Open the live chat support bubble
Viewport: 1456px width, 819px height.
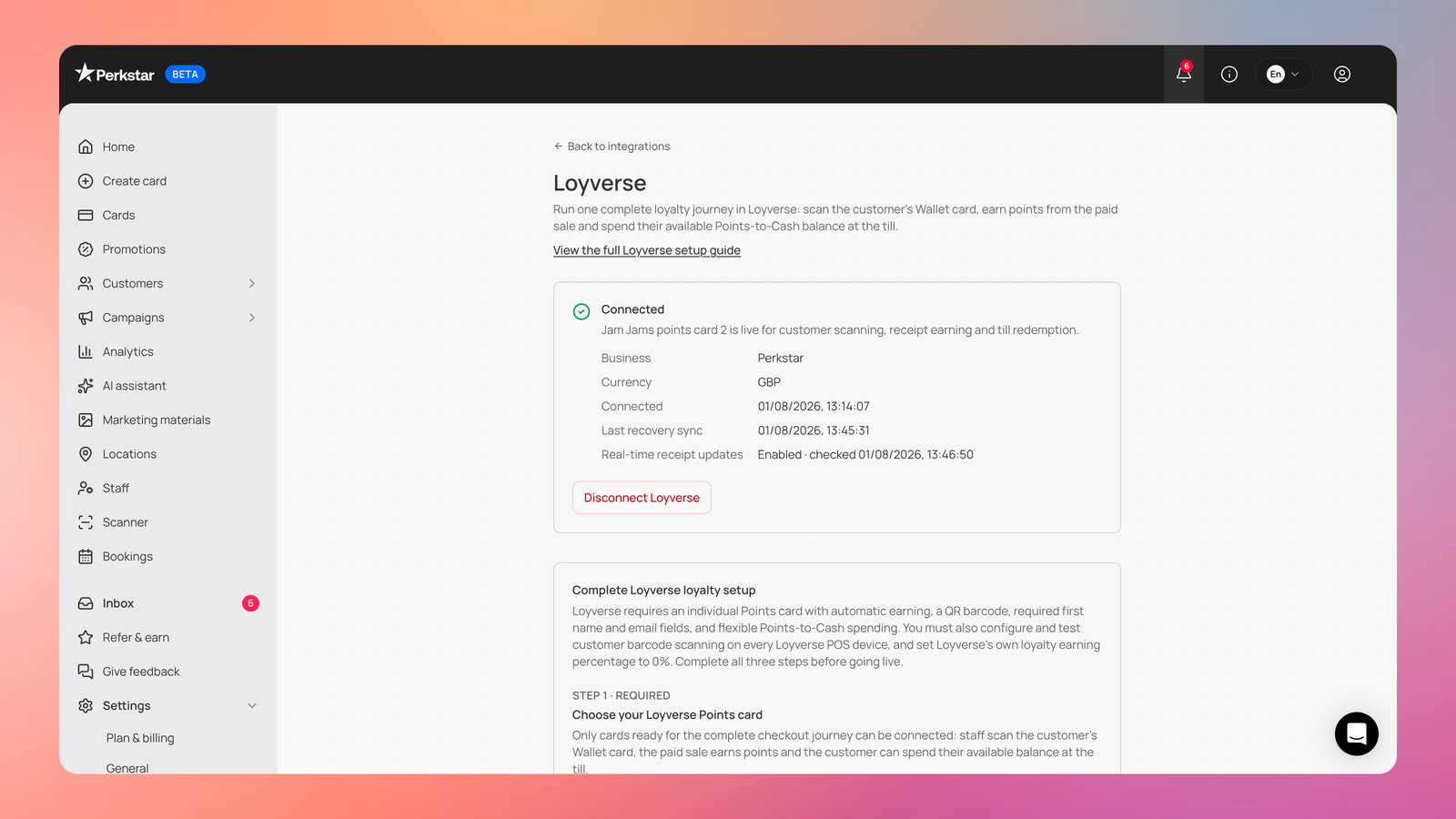tap(1357, 733)
